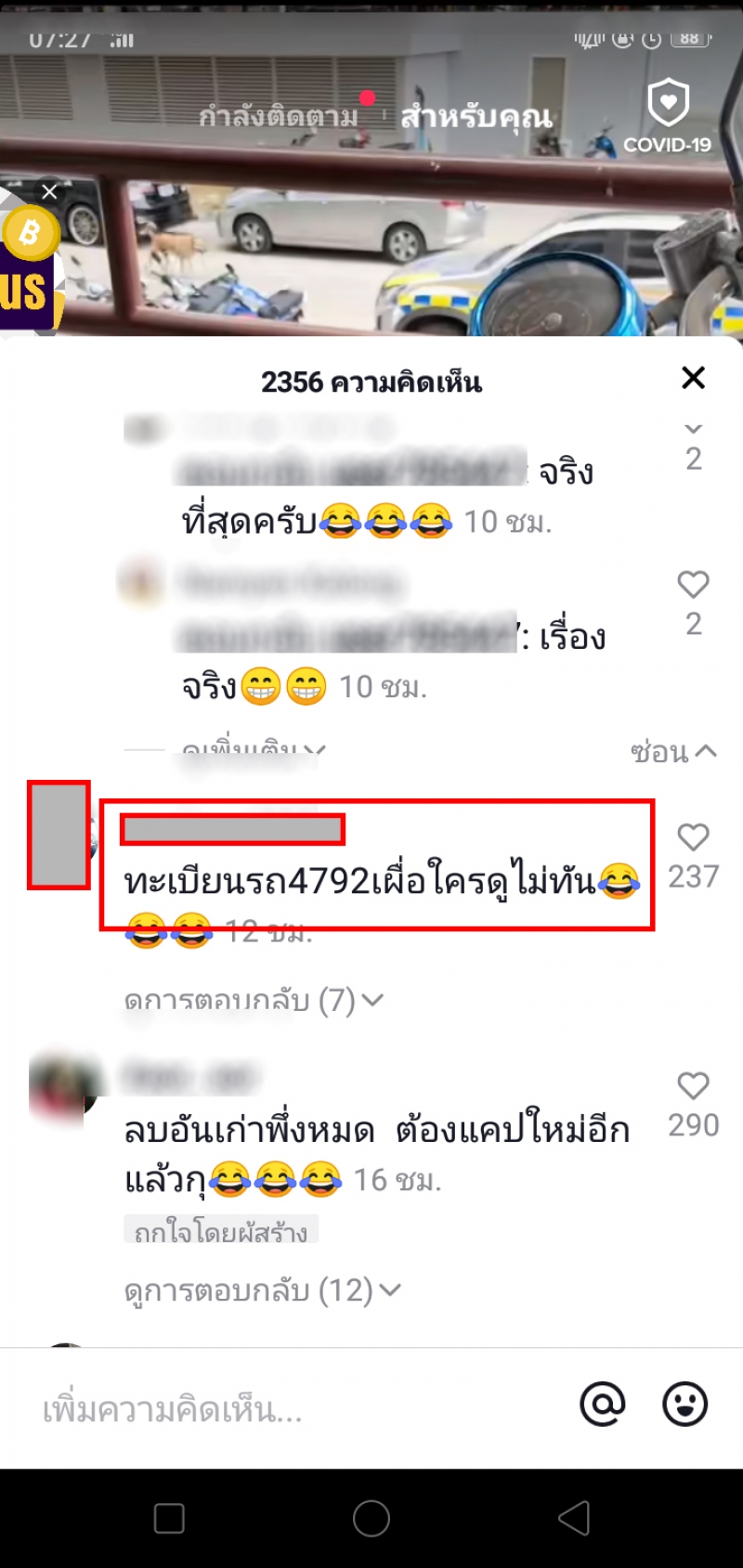Like the comment with 237 likes
The height and width of the screenshot is (1568, 743).
[x=693, y=836]
